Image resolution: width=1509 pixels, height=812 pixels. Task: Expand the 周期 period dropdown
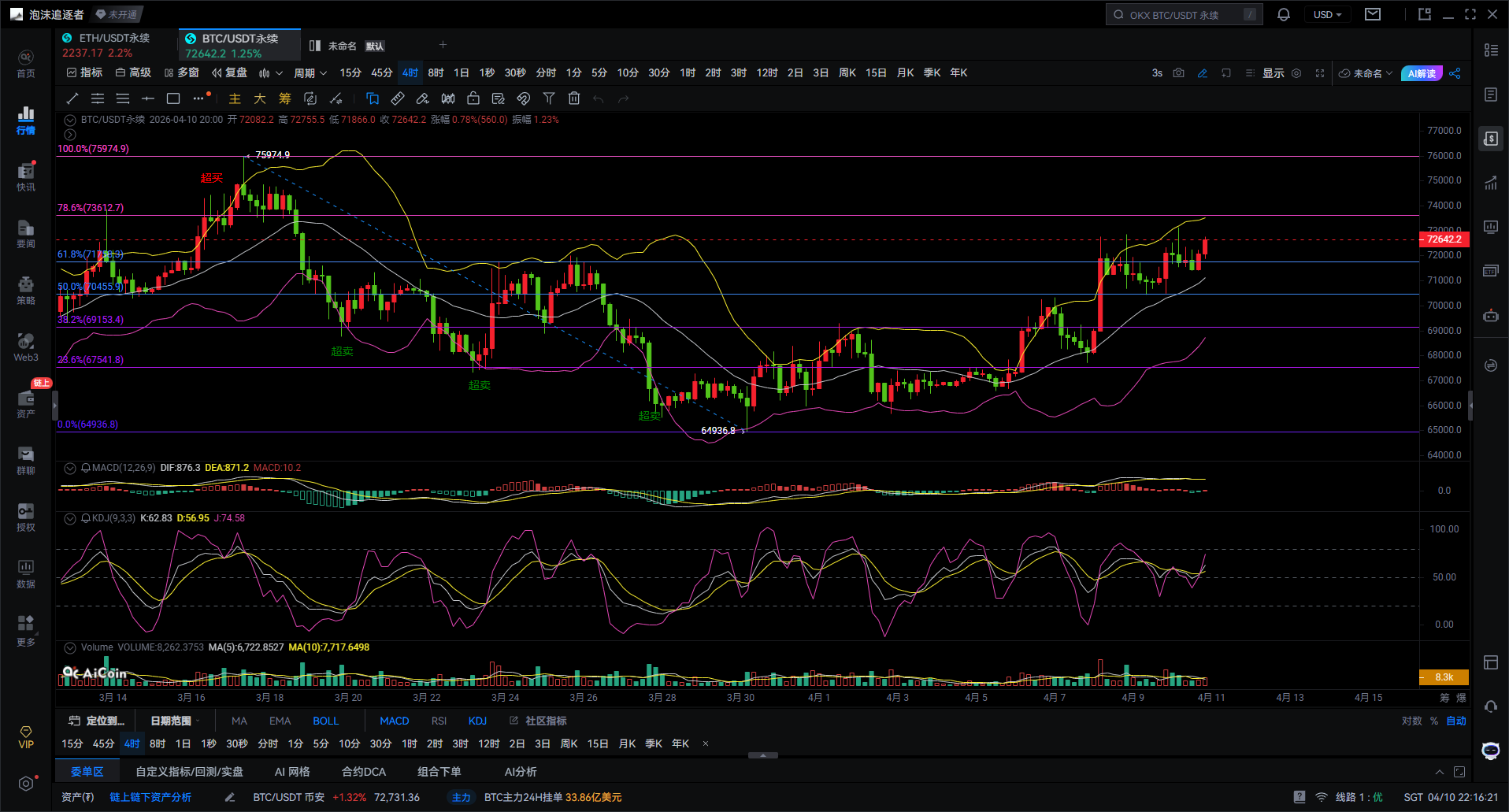pos(310,73)
